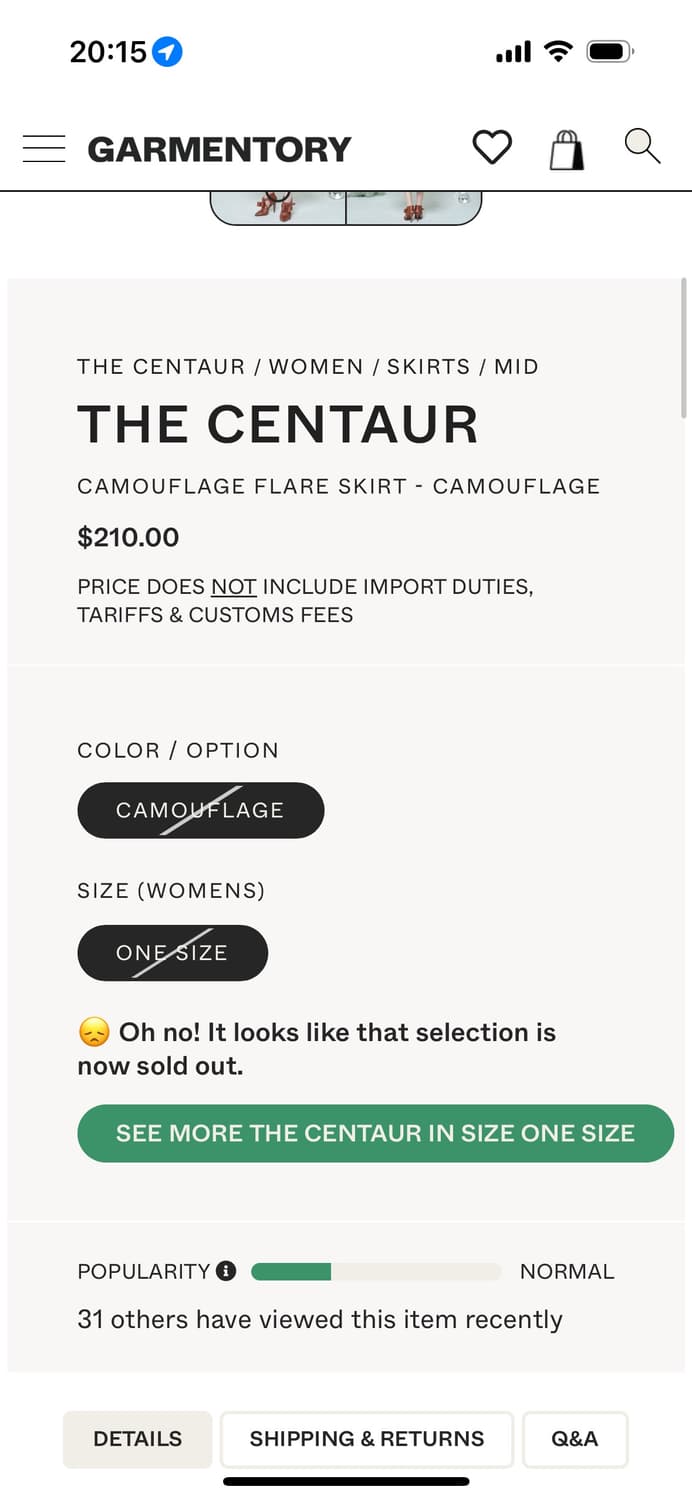Switch to the Details tab
The image size is (692, 1500).
tap(137, 1439)
